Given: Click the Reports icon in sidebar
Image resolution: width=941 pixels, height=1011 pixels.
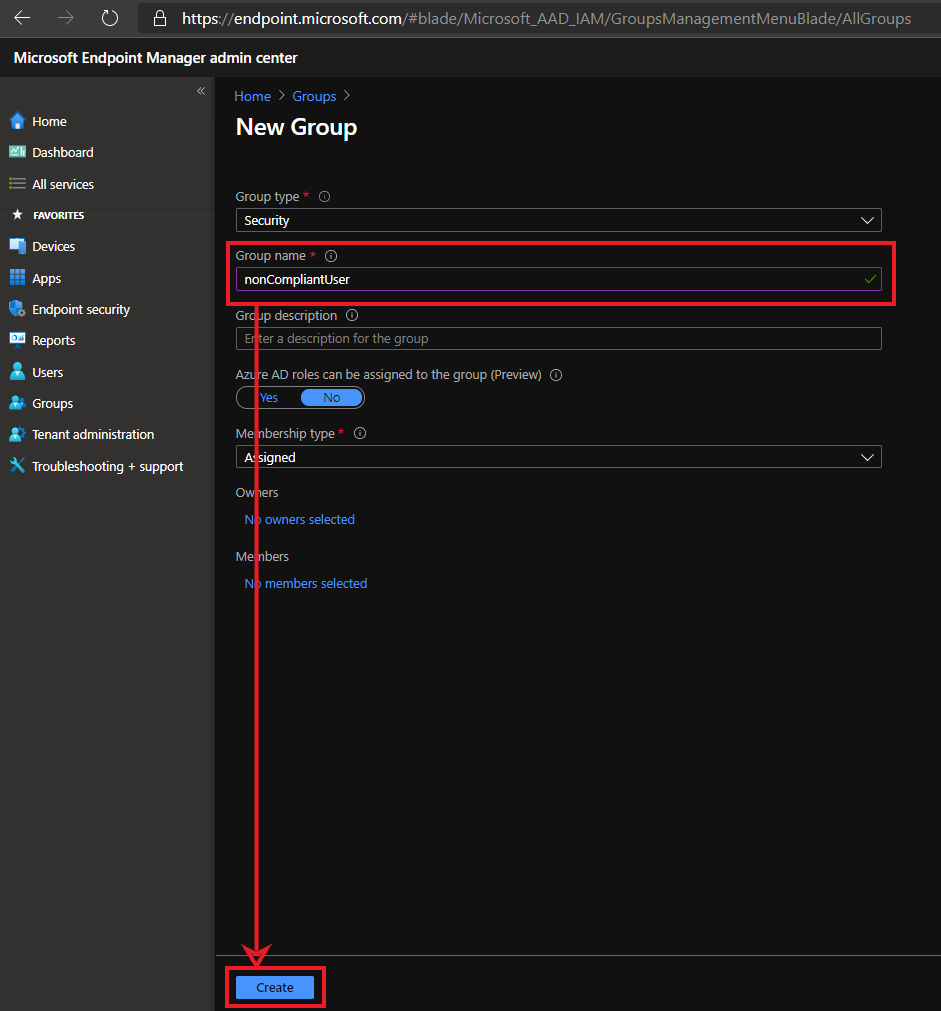Looking at the screenshot, I should click(17, 340).
